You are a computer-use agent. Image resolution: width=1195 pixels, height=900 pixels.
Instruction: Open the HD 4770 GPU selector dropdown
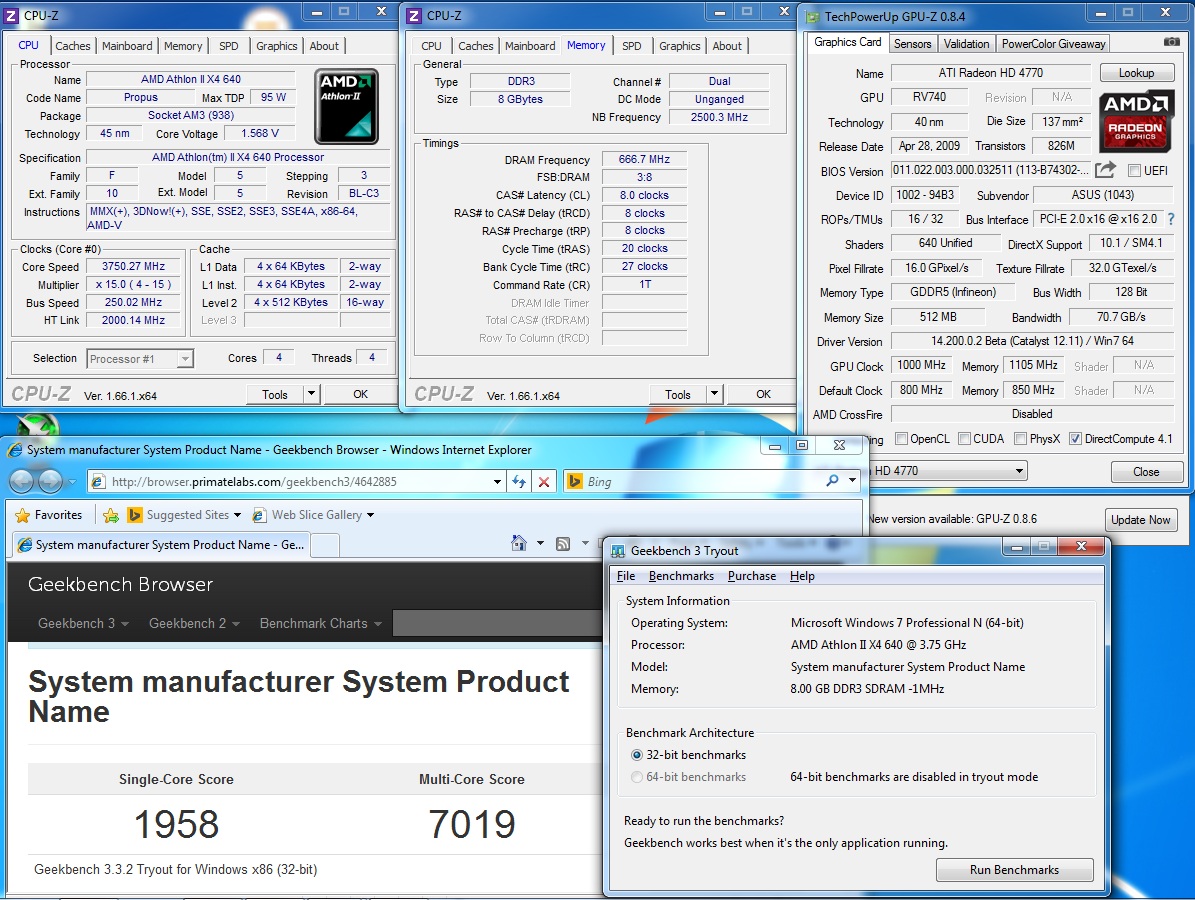[x=1019, y=471]
